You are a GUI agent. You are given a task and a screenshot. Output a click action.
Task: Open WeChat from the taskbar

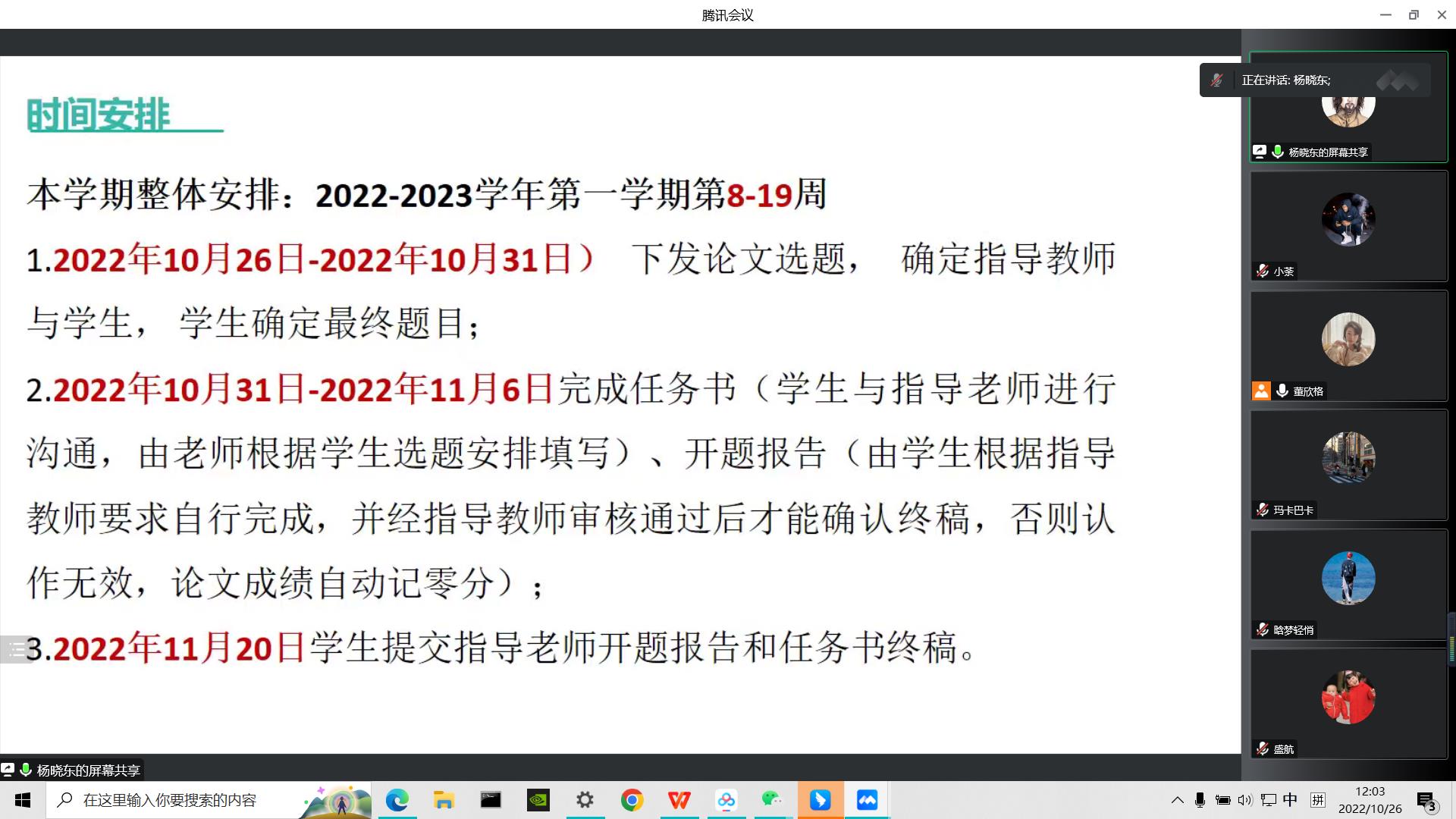tap(772, 800)
